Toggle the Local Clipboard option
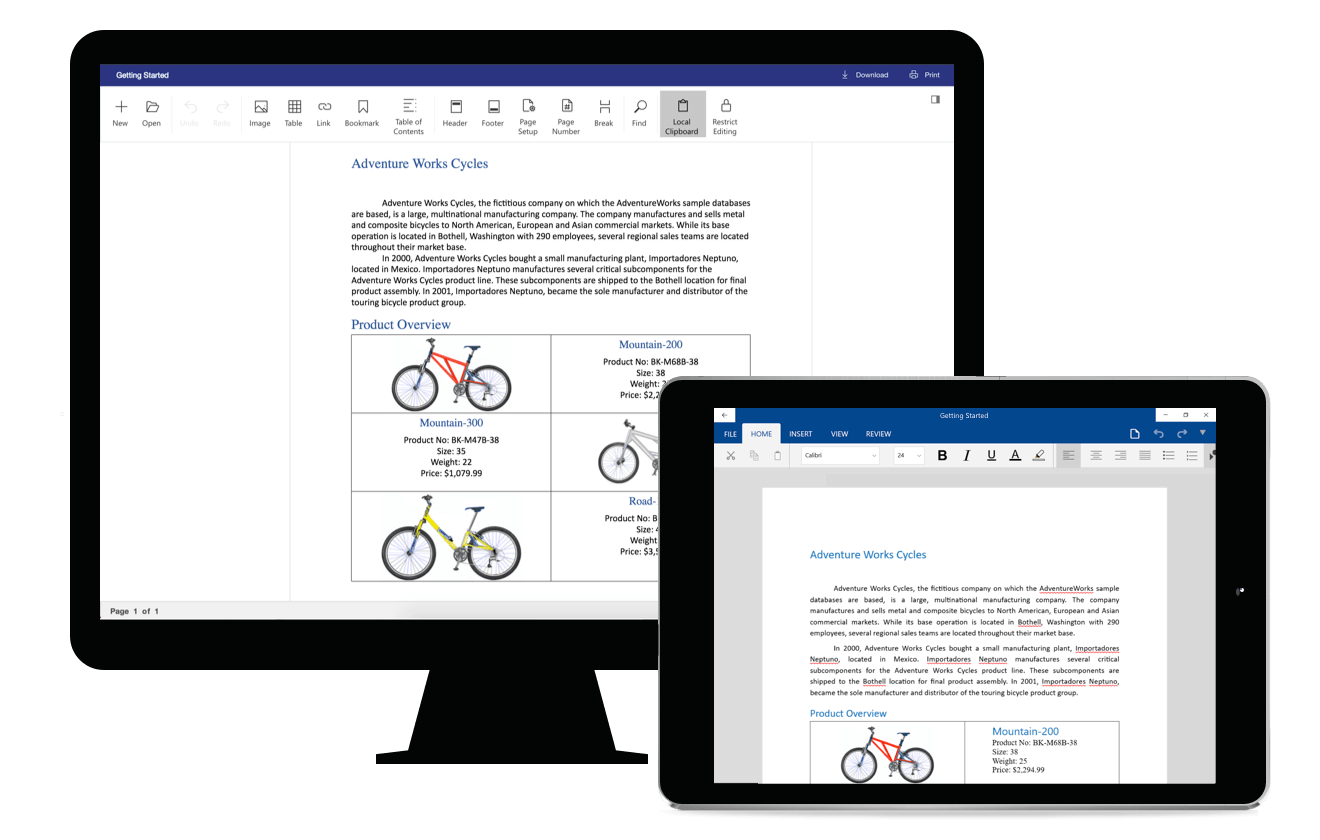This screenshot has height=840, width=1320. pos(682,115)
